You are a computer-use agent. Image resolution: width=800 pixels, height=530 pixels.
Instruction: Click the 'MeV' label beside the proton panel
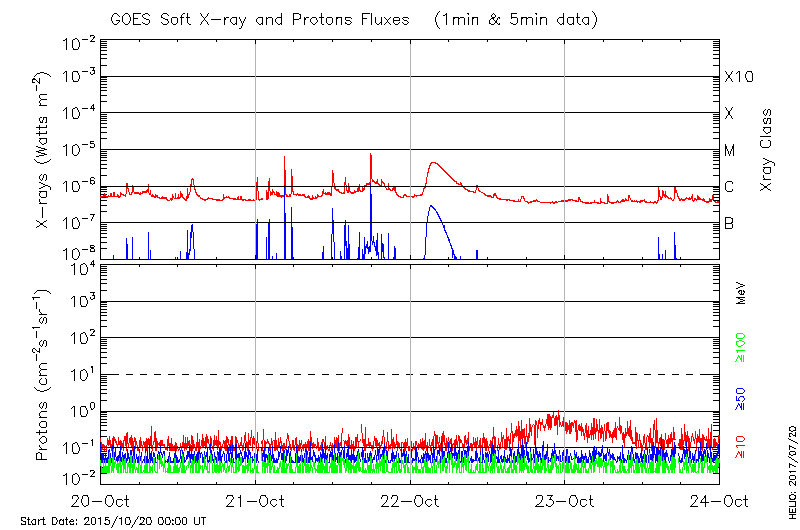[x=741, y=294]
